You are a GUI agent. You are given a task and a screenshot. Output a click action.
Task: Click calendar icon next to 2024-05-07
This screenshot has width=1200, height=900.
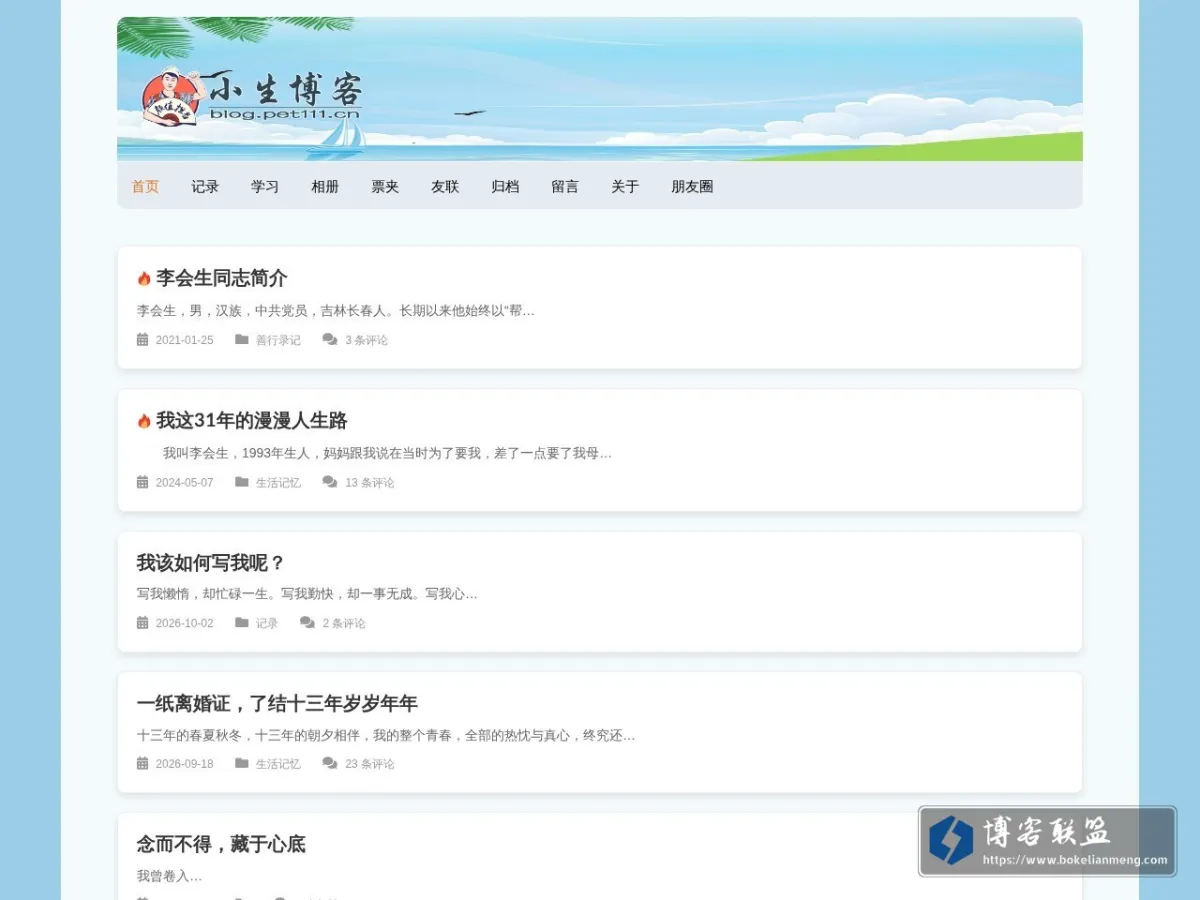pos(143,482)
